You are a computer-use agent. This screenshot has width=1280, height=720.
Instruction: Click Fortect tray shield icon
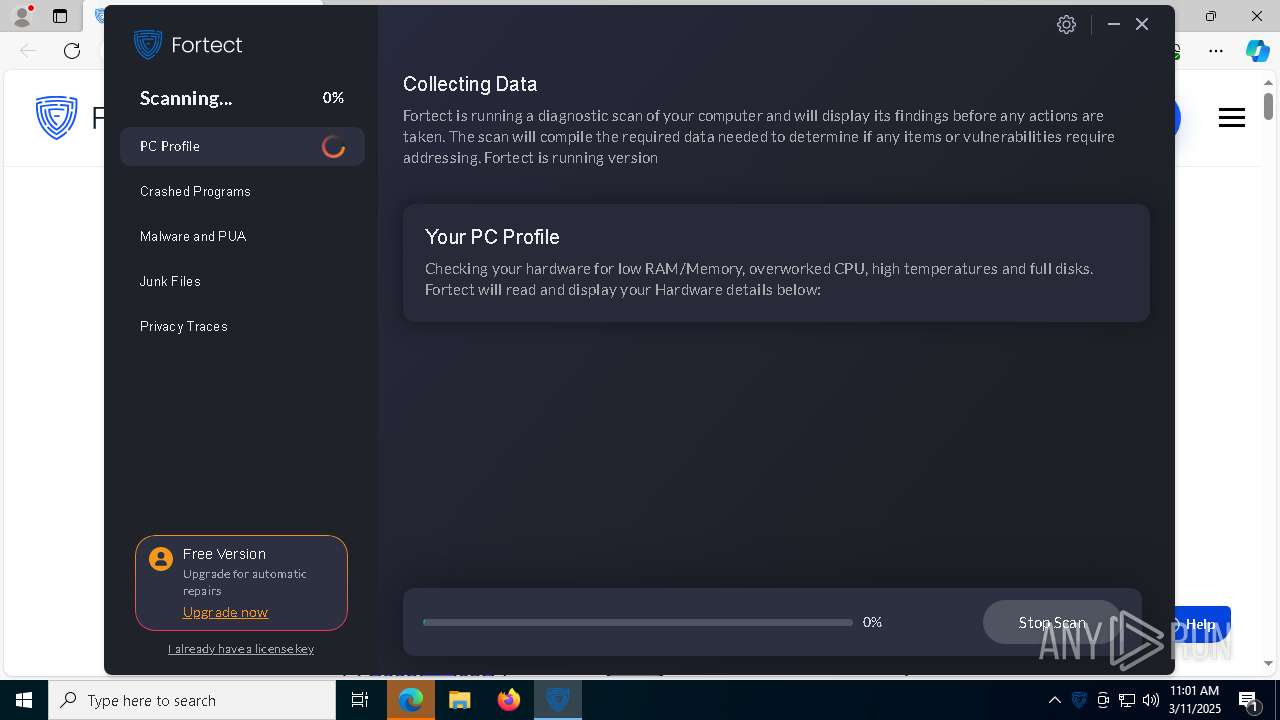coord(1079,700)
